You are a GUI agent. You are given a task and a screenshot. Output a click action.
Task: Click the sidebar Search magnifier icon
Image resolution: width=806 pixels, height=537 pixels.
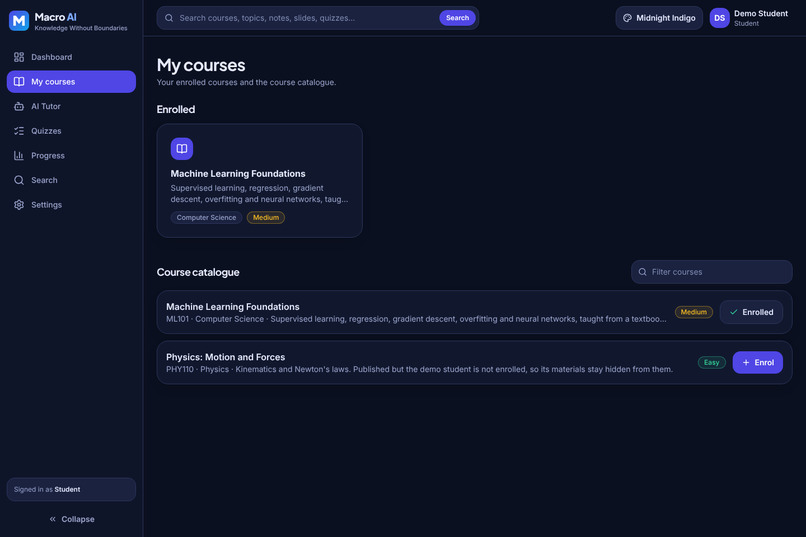coord(19,180)
